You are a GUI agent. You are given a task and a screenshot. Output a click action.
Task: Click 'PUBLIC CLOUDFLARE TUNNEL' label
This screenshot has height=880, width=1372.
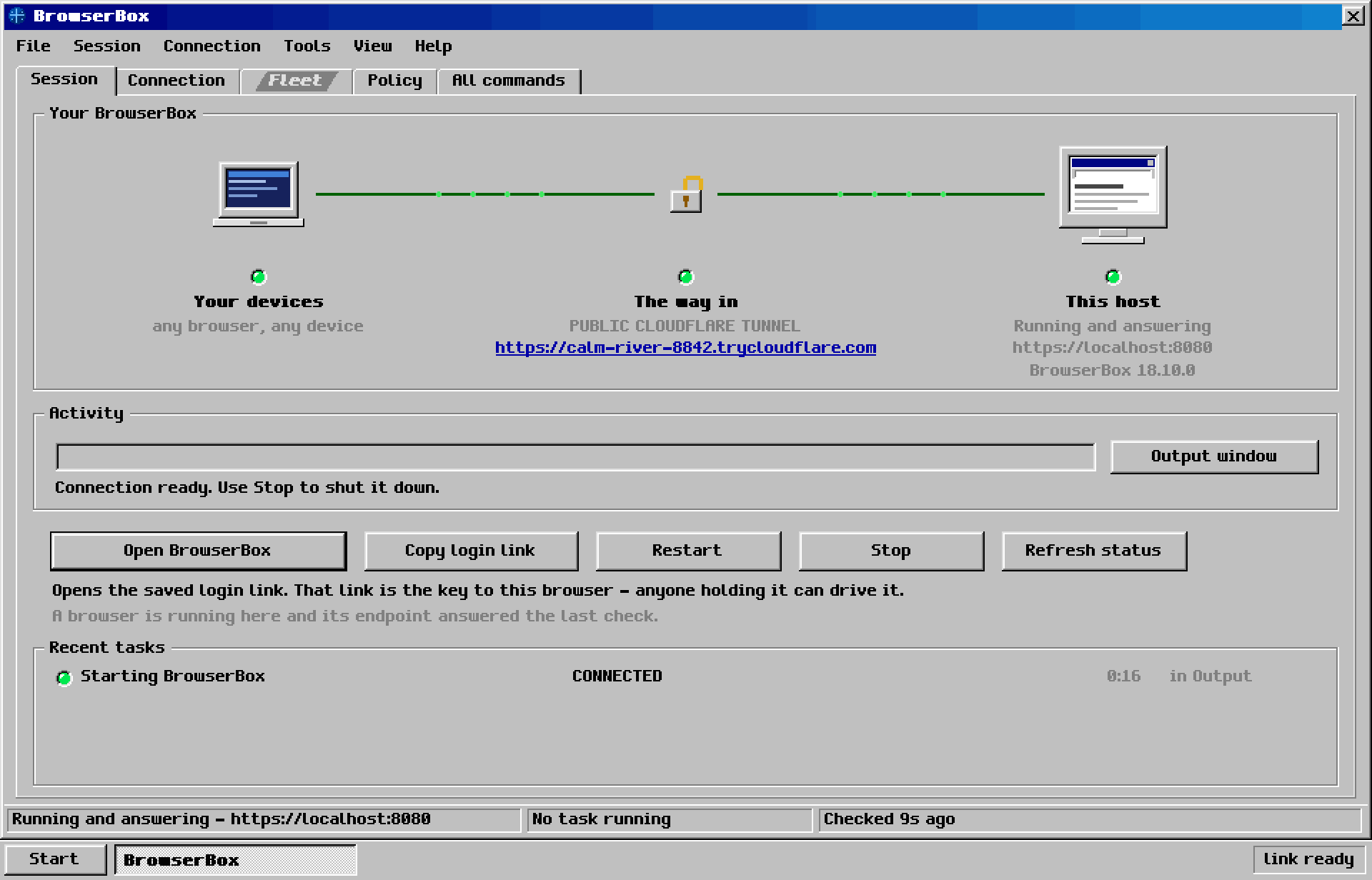point(685,326)
